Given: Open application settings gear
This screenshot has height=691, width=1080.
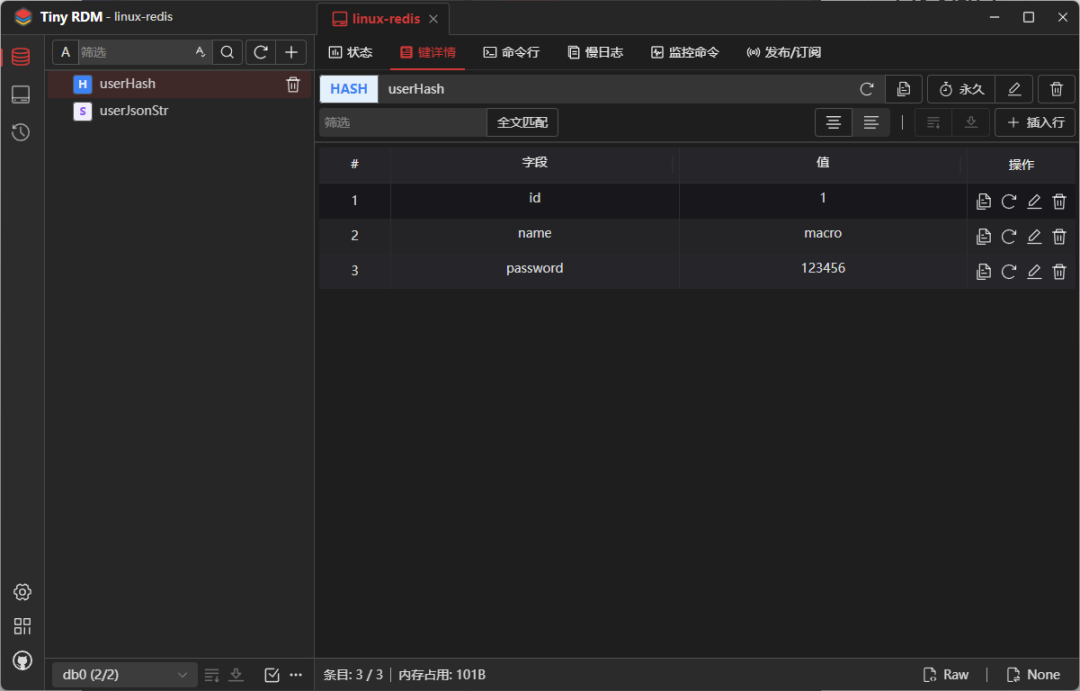Looking at the screenshot, I should [22, 592].
